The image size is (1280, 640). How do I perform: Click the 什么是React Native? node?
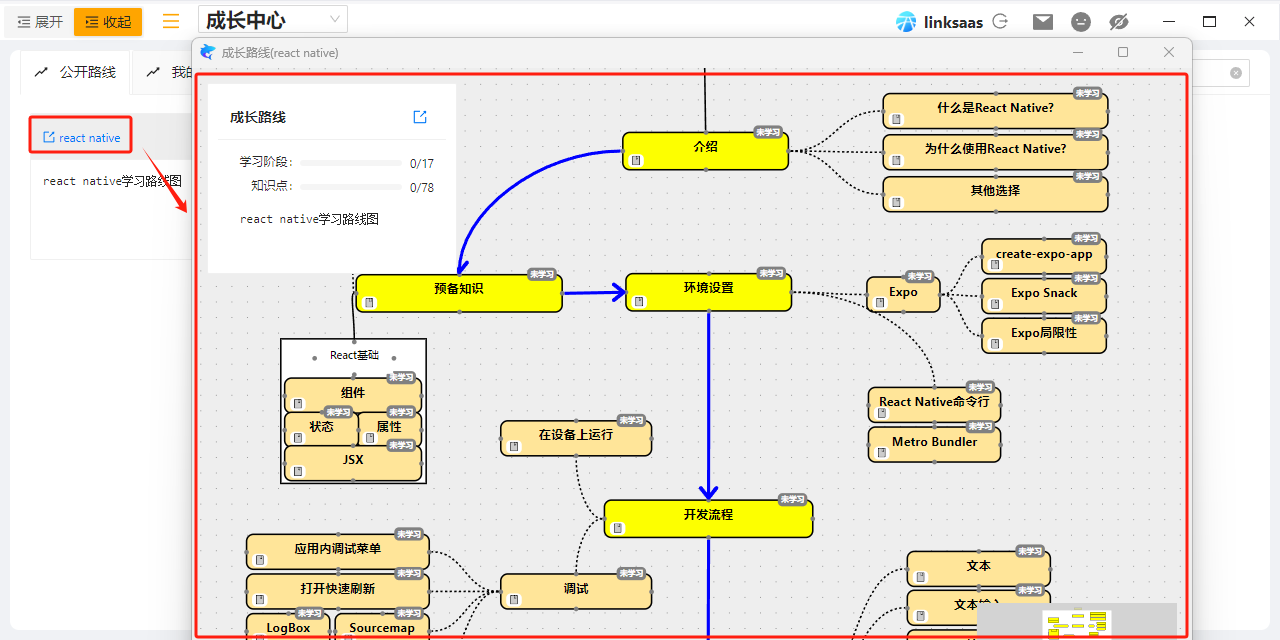(995, 111)
